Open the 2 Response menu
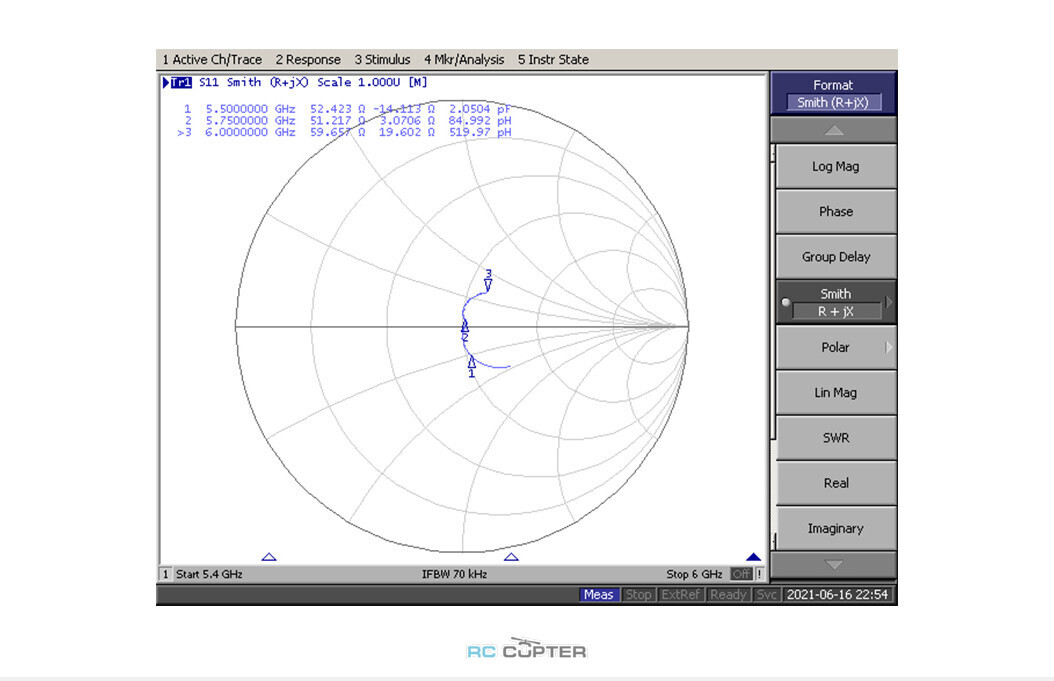This screenshot has height=681, width=1054. tap(308, 59)
